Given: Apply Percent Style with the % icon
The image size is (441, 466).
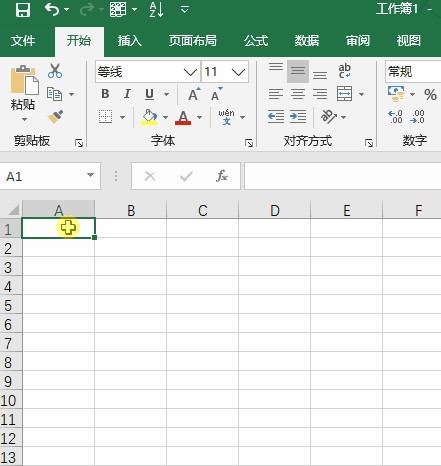Looking at the screenshot, I should [x=431, y=95].
